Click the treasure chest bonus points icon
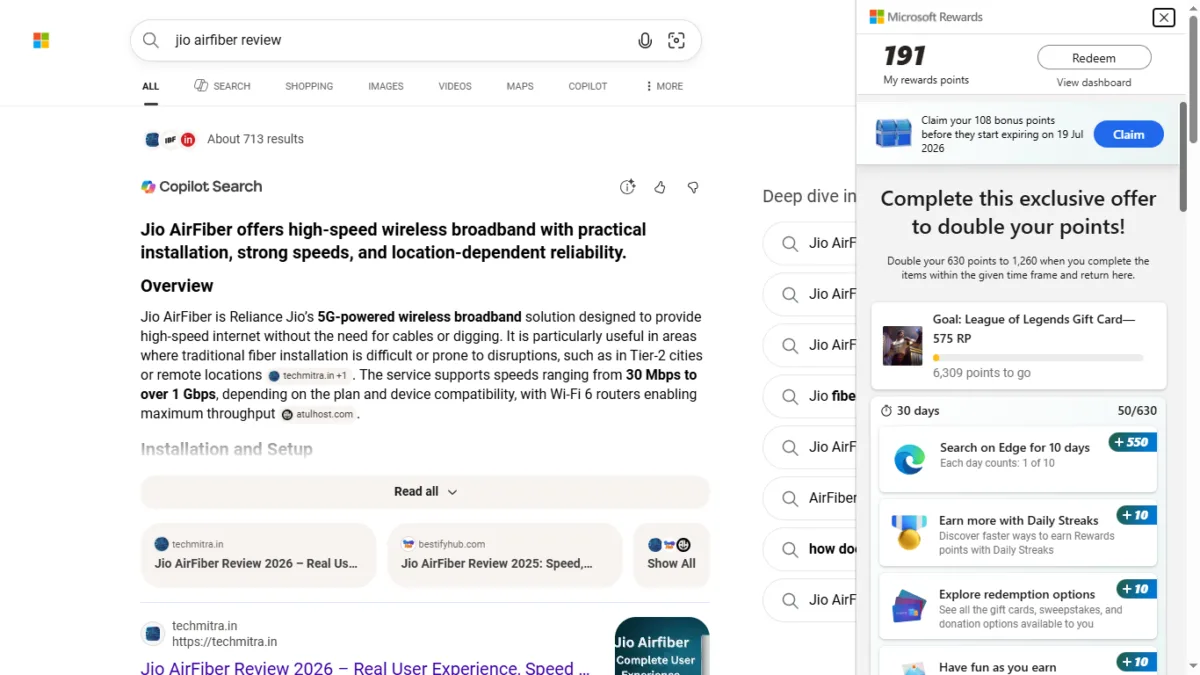 894,133
